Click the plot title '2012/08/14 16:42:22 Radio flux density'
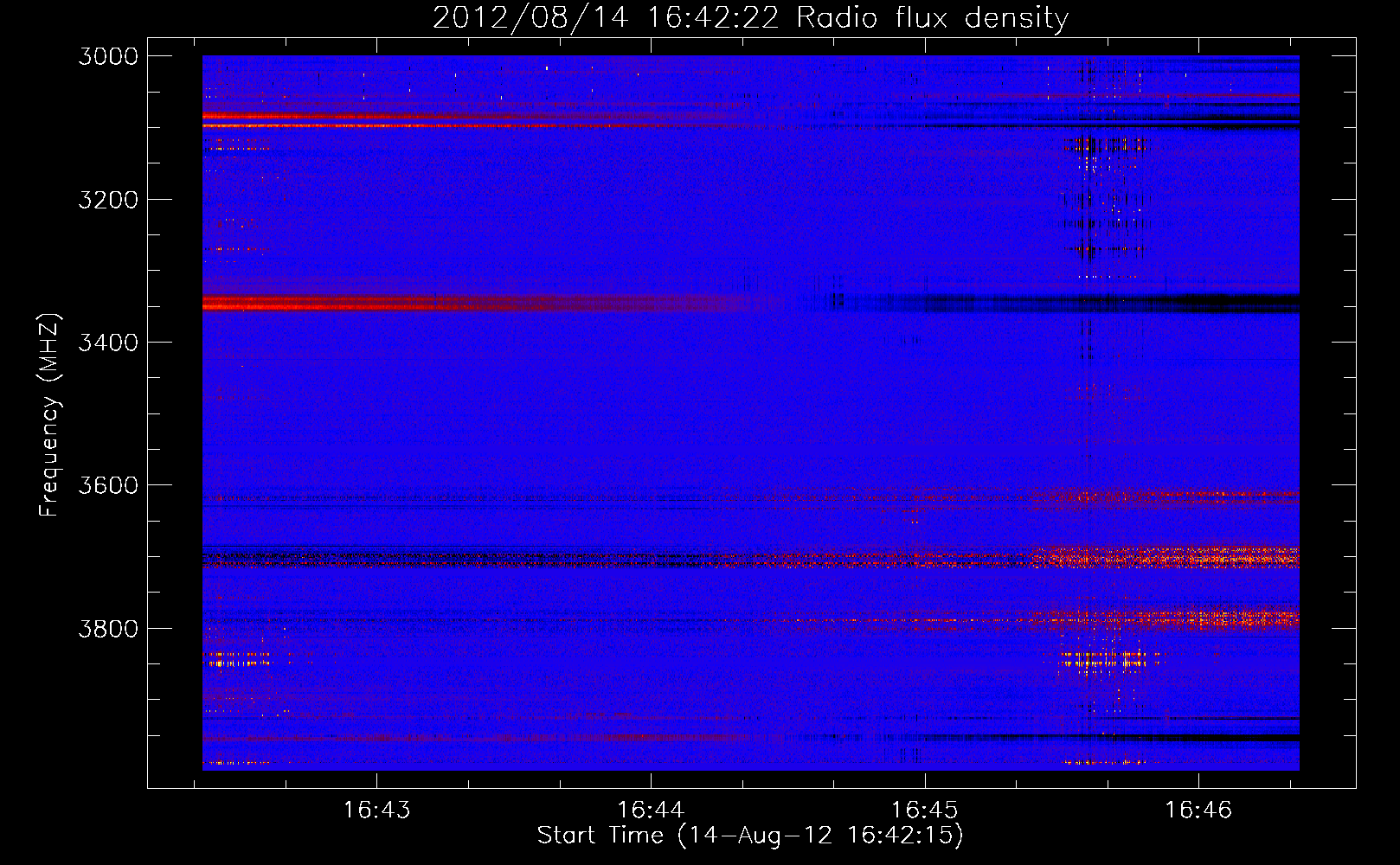This screenshot has height=865, width=1400. pos(750,17)
